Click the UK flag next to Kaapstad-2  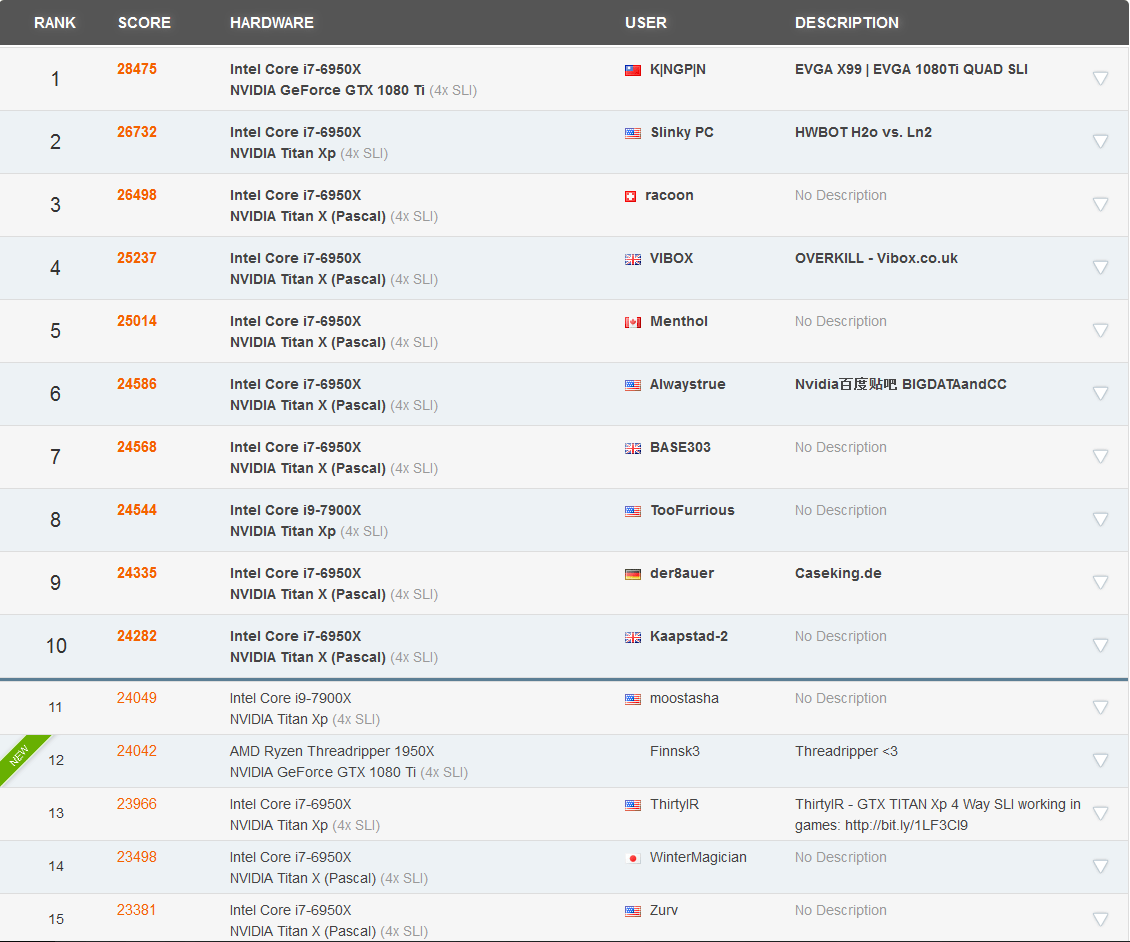point(633,637)
